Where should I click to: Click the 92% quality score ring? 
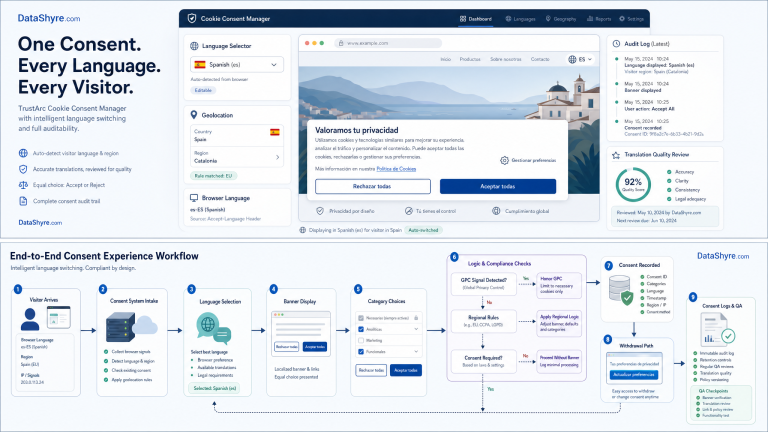click(633, 185)
